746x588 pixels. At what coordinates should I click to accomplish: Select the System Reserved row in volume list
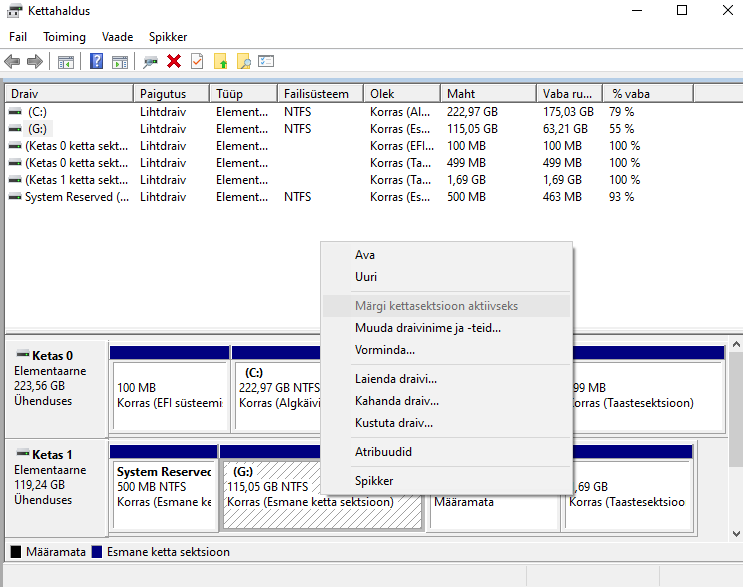coord(68,197)
